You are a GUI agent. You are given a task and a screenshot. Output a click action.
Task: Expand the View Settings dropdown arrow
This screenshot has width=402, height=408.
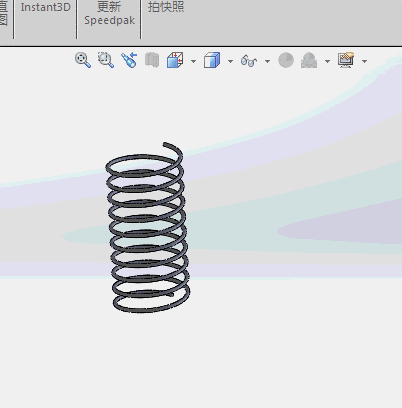point(364,61)
